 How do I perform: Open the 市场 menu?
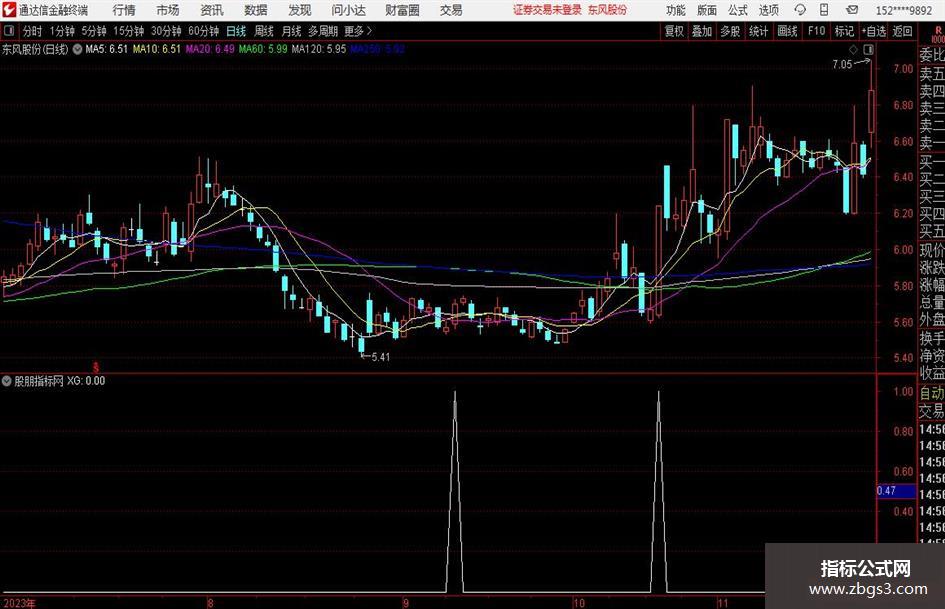click(168, 10)
